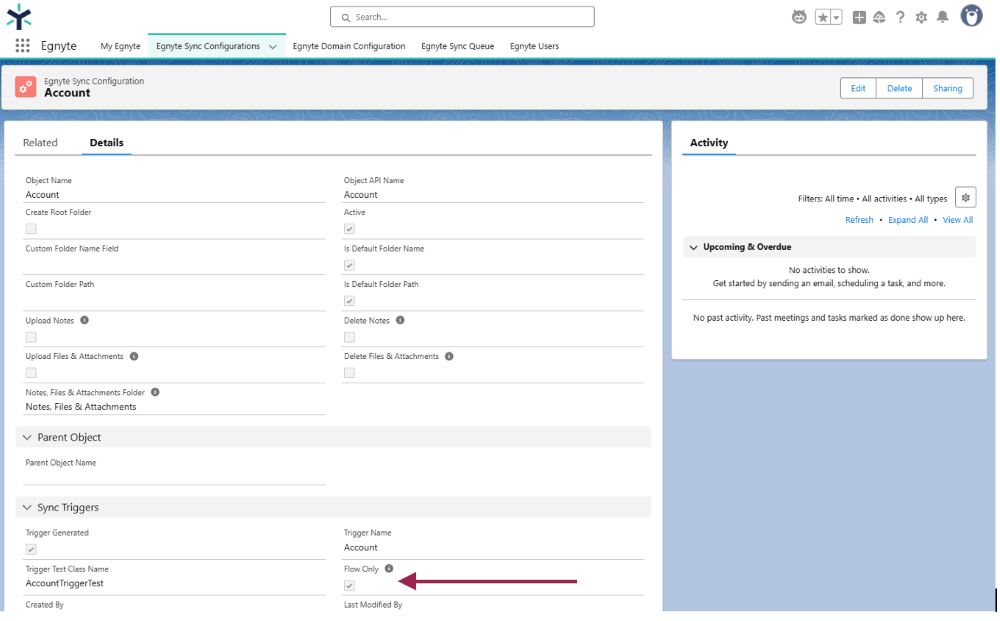Toggle the Trigger Generated checkbox

[x=31, y=550]
